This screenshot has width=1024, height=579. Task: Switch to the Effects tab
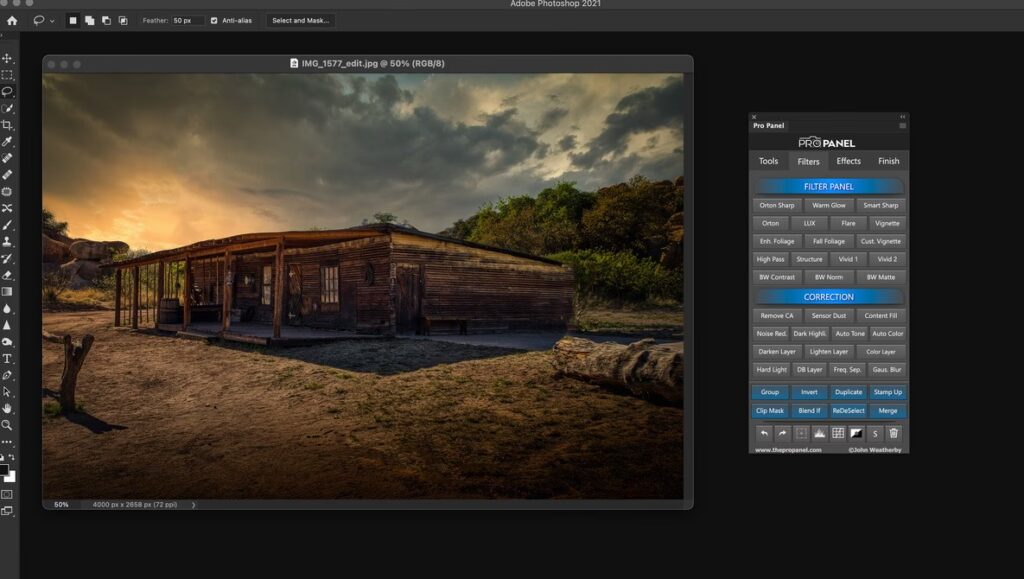[848, 161]
